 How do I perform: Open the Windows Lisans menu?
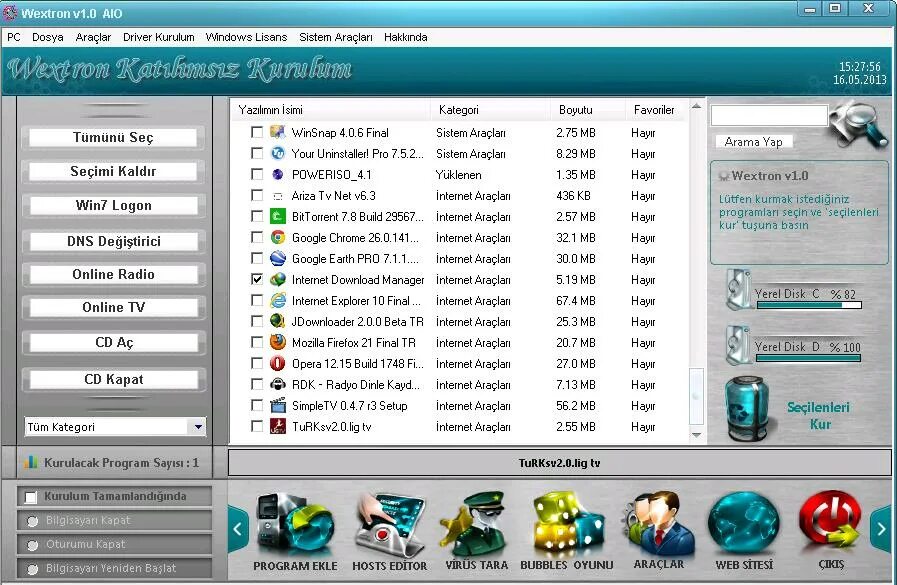pos(246,37)
